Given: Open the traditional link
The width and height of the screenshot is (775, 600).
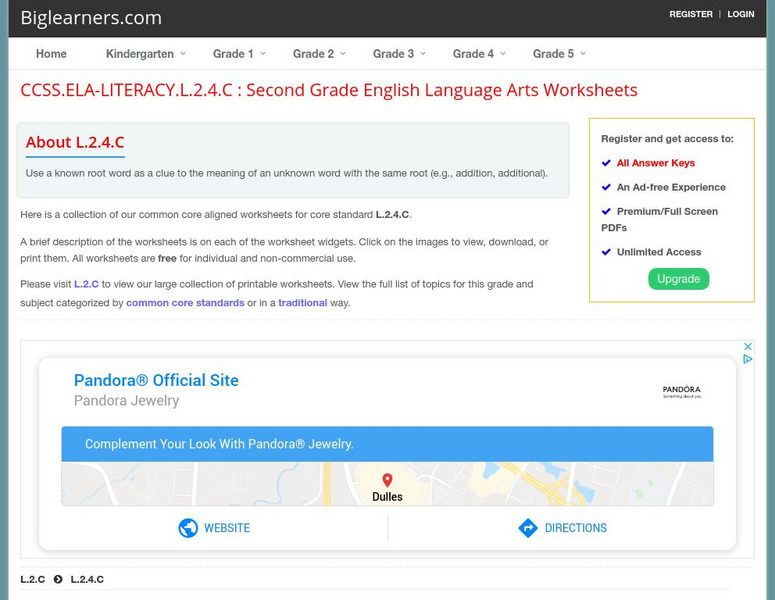Looking at the screenshot, I should (303, 303).
